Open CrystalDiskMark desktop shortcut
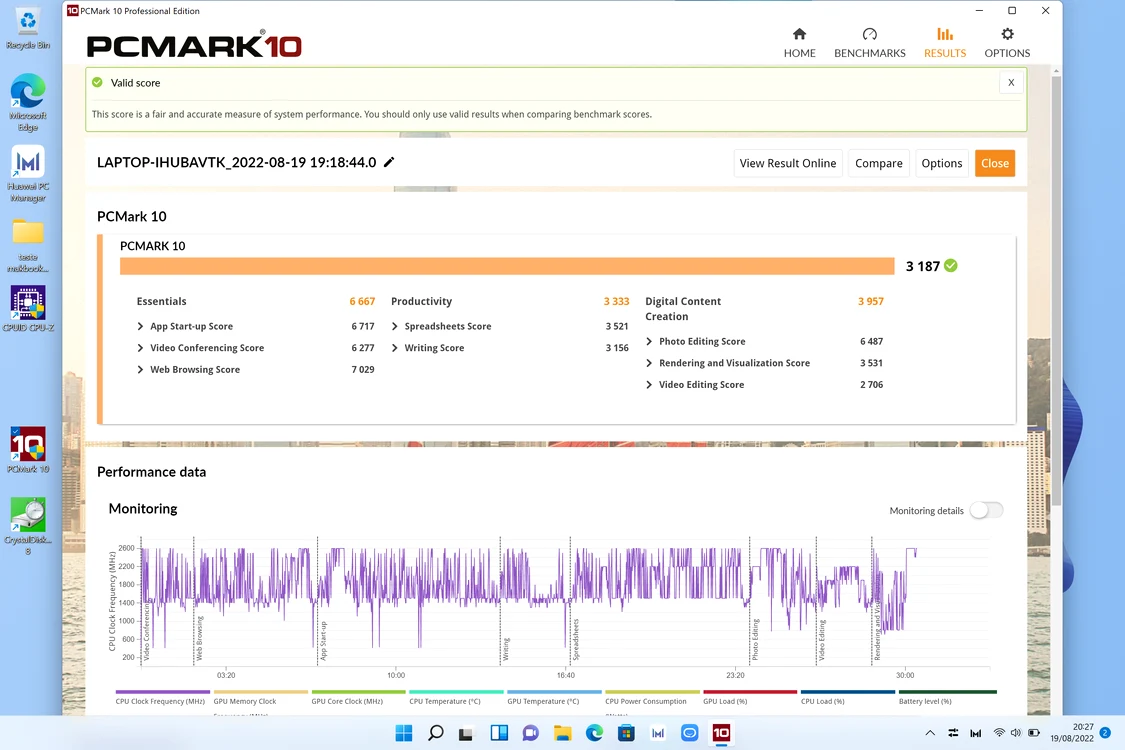The width and height of the screenshot is (1125, 750). tap(28, 525)
